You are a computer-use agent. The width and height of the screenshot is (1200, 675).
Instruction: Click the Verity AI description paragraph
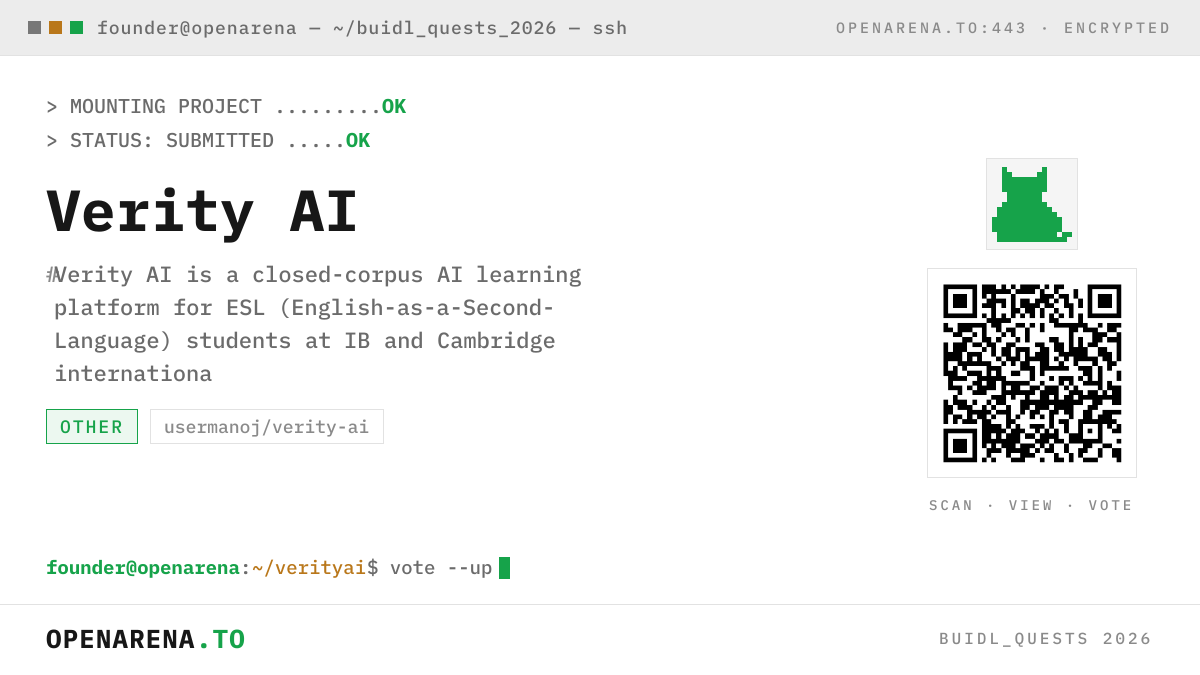pyautogui.click(x=315, y=324)
